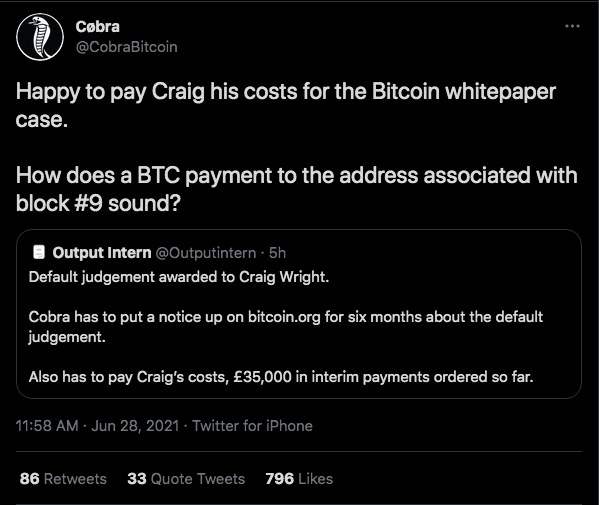This screenshot has width=599, height=505.
Task: Click 'Default judgement awarded to Craig Wright' text
Action: (179, 277)
